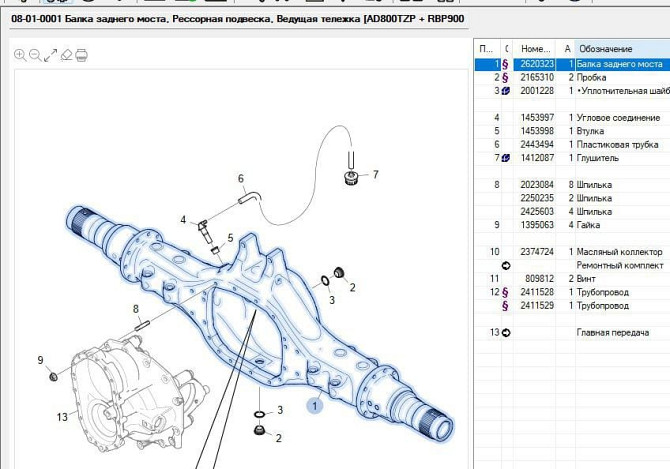Click blue note icon on row 7 Глушитель
This screenshot has width=670, height=469.
(505, 158)
